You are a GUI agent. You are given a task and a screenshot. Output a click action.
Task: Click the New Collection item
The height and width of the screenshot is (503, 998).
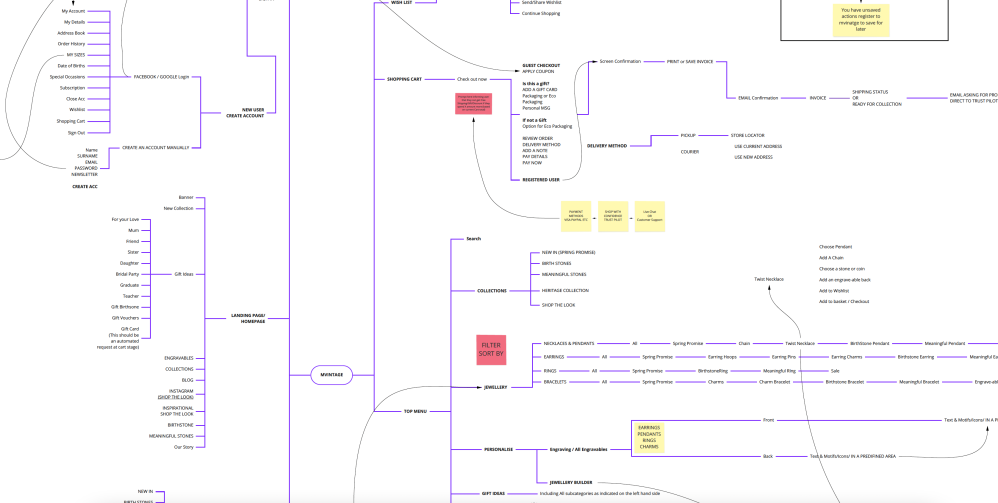click(178, 208)
